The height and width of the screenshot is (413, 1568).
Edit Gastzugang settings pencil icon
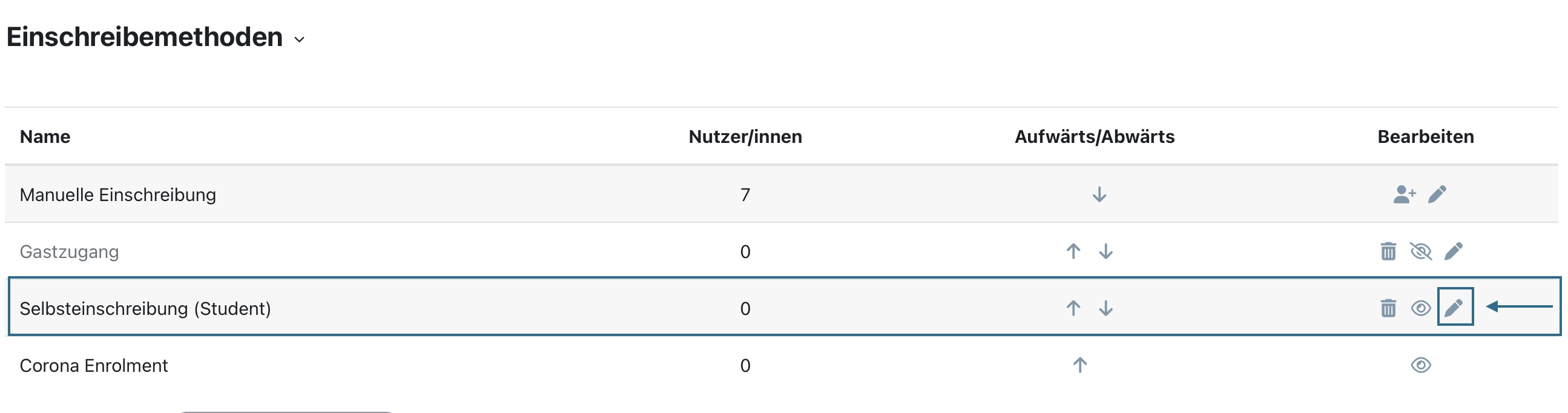tap(1454, 251)
